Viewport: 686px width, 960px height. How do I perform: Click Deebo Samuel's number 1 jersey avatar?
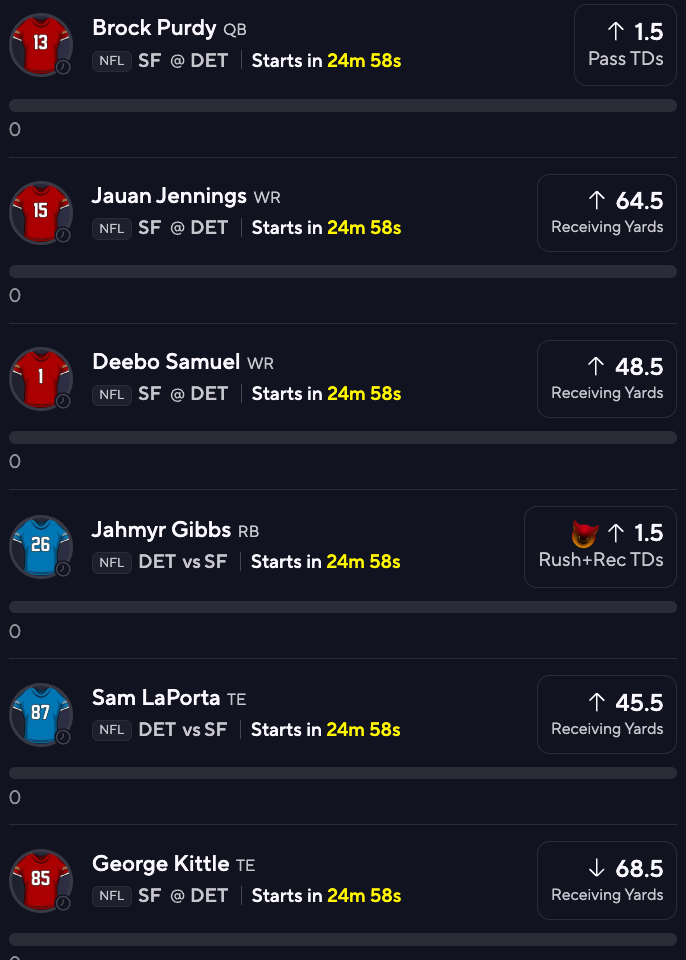point(41,378)
